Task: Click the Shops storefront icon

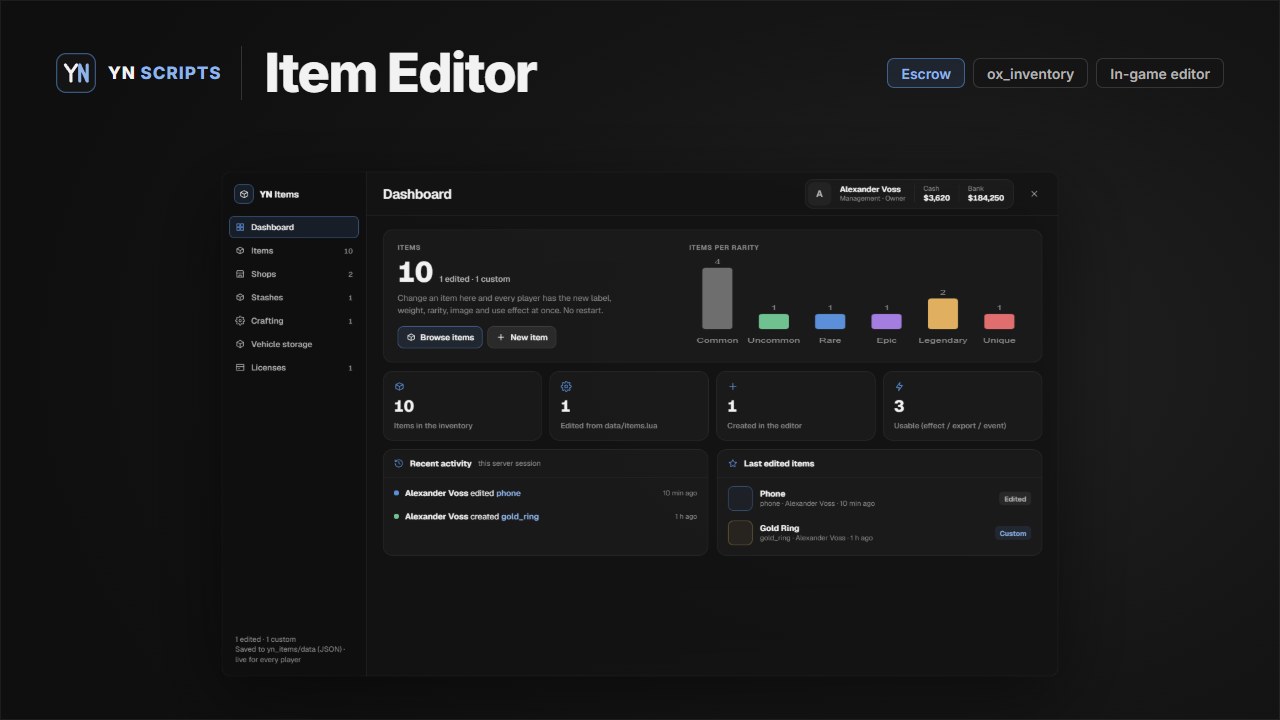Action: click(240, 274)
